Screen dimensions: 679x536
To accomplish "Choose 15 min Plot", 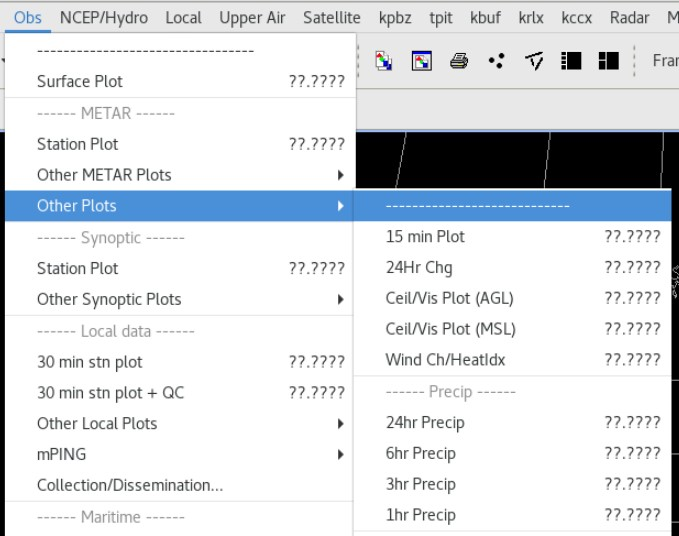I will 513,236.
